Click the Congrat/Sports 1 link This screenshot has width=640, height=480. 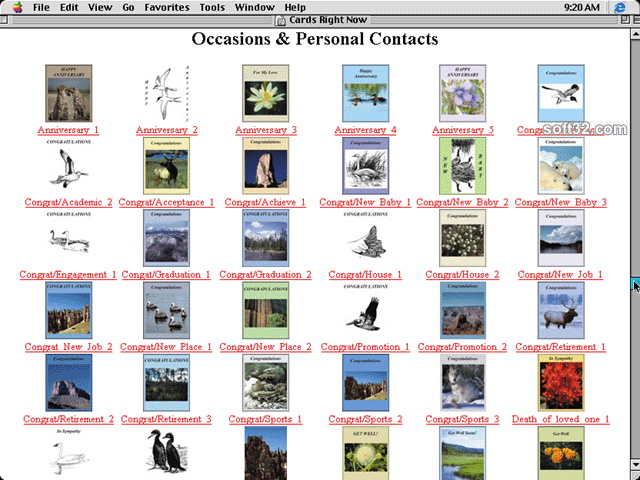click(265, 419)
